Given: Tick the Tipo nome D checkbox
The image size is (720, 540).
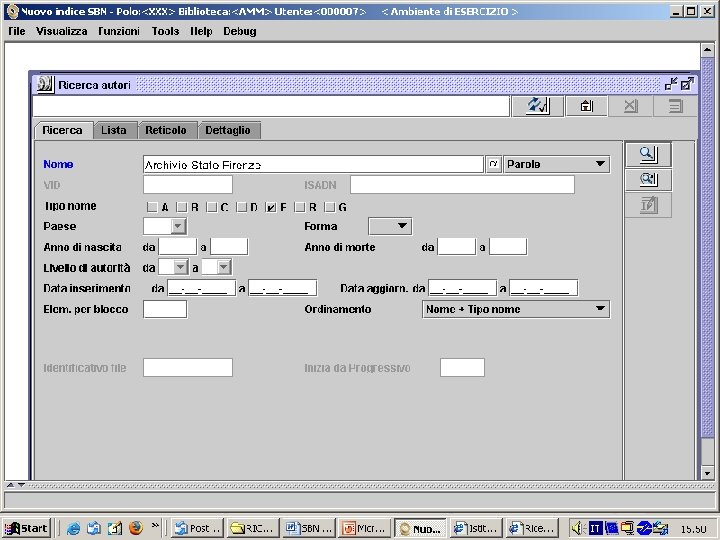Looking at the screenshot, I should tap(241, 207).
